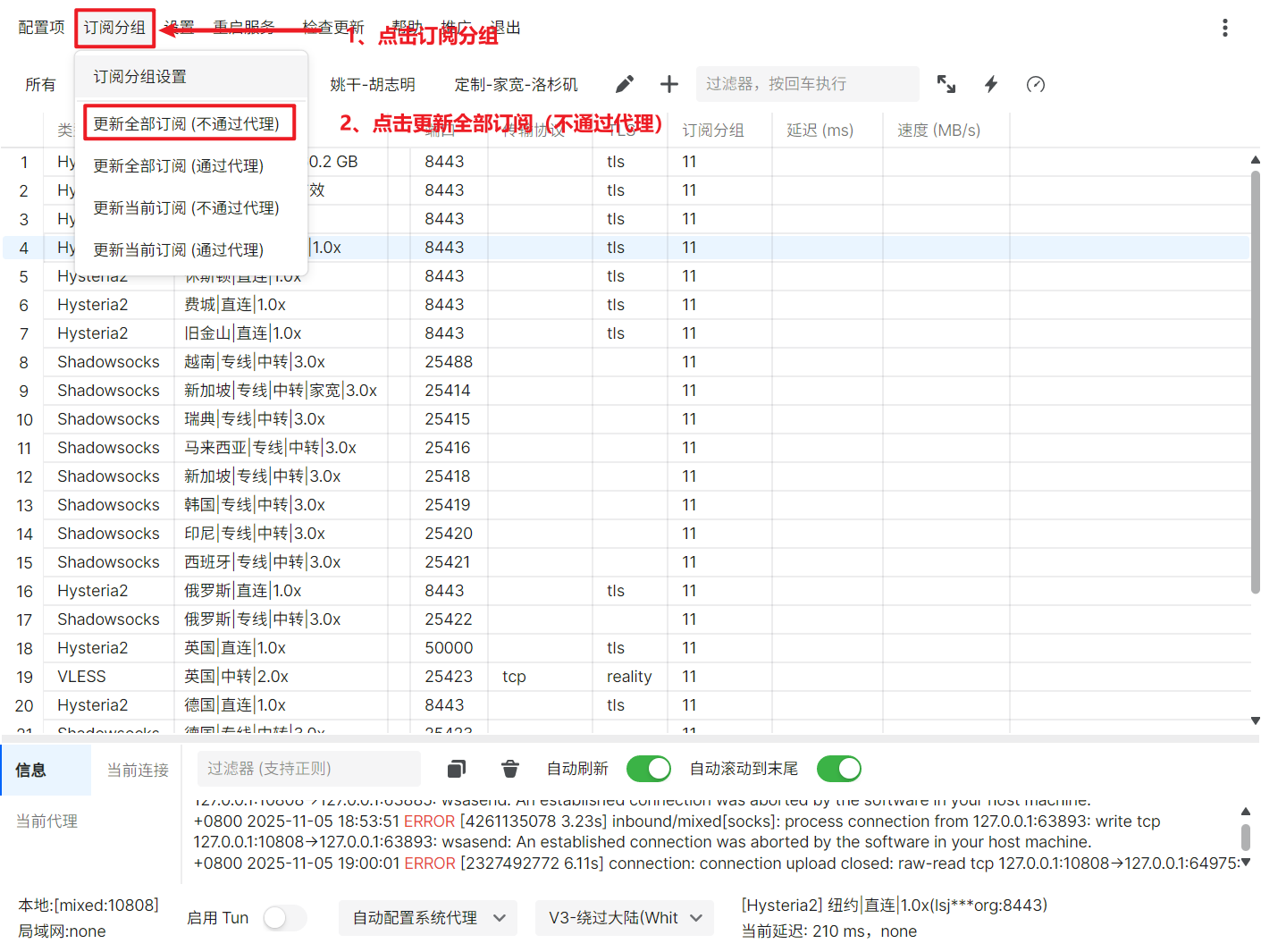Open the V3-绕过大陆 routing dropdown
The width and height of the screenshot is (1261, 952).
click(x=624, y=918)
